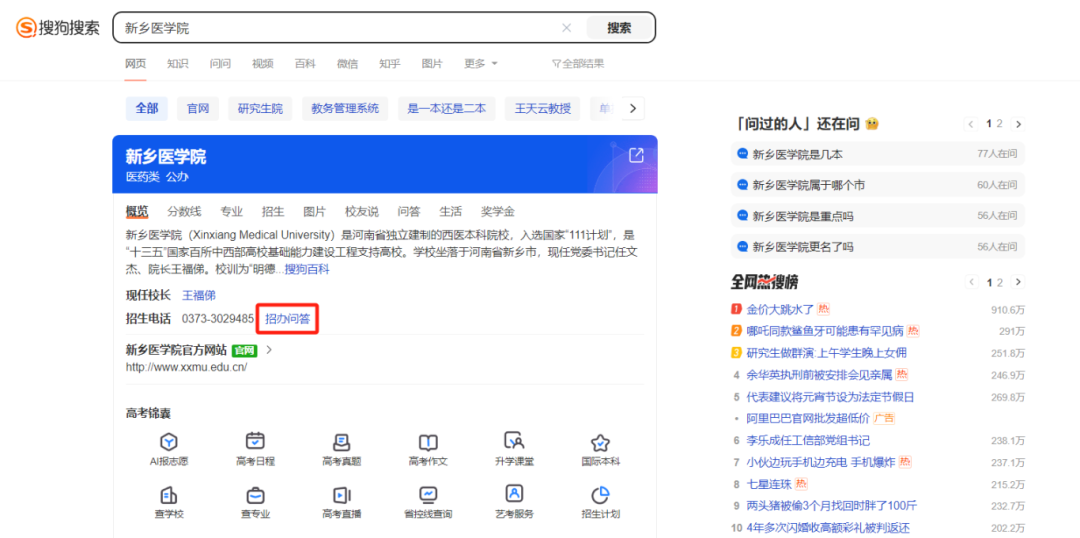Select the 全部 filter chip
1080x538 pixels.
point(147,108)
